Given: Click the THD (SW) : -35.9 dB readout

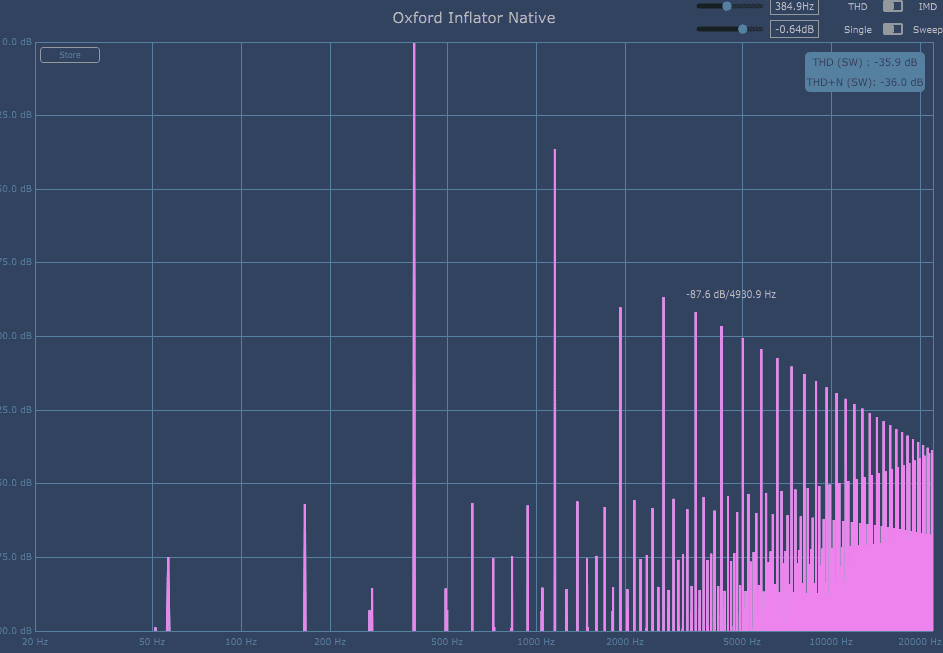Looking at the screenshot, I should pyautogui.click(x=865, y=62).
